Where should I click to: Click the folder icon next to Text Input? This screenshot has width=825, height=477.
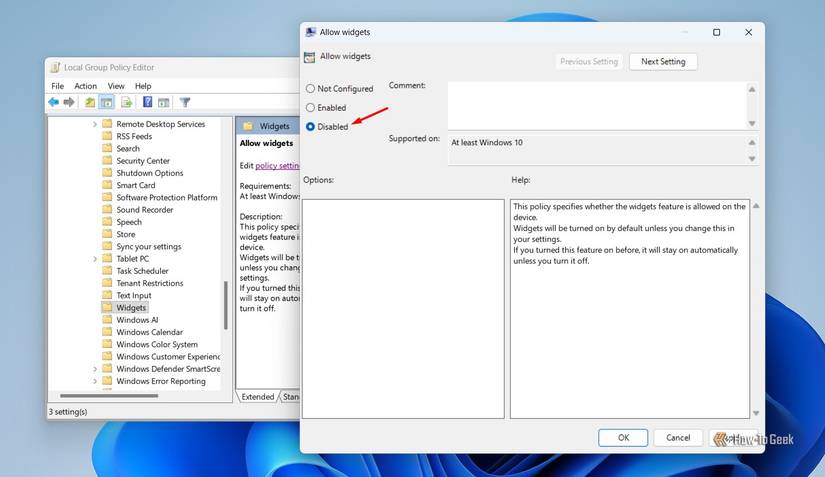point(107,295)
